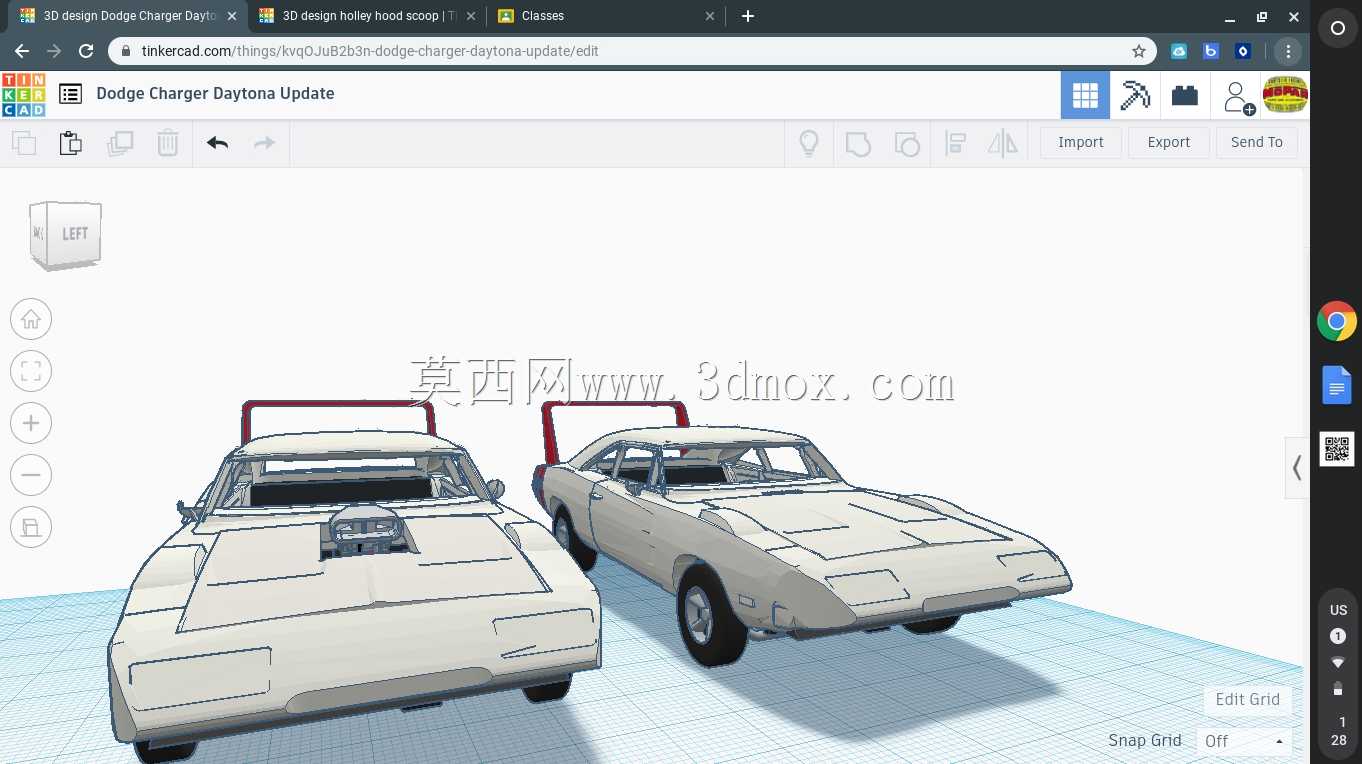
Task: Zoom out with the minus icon
Action: coord(31,476)
